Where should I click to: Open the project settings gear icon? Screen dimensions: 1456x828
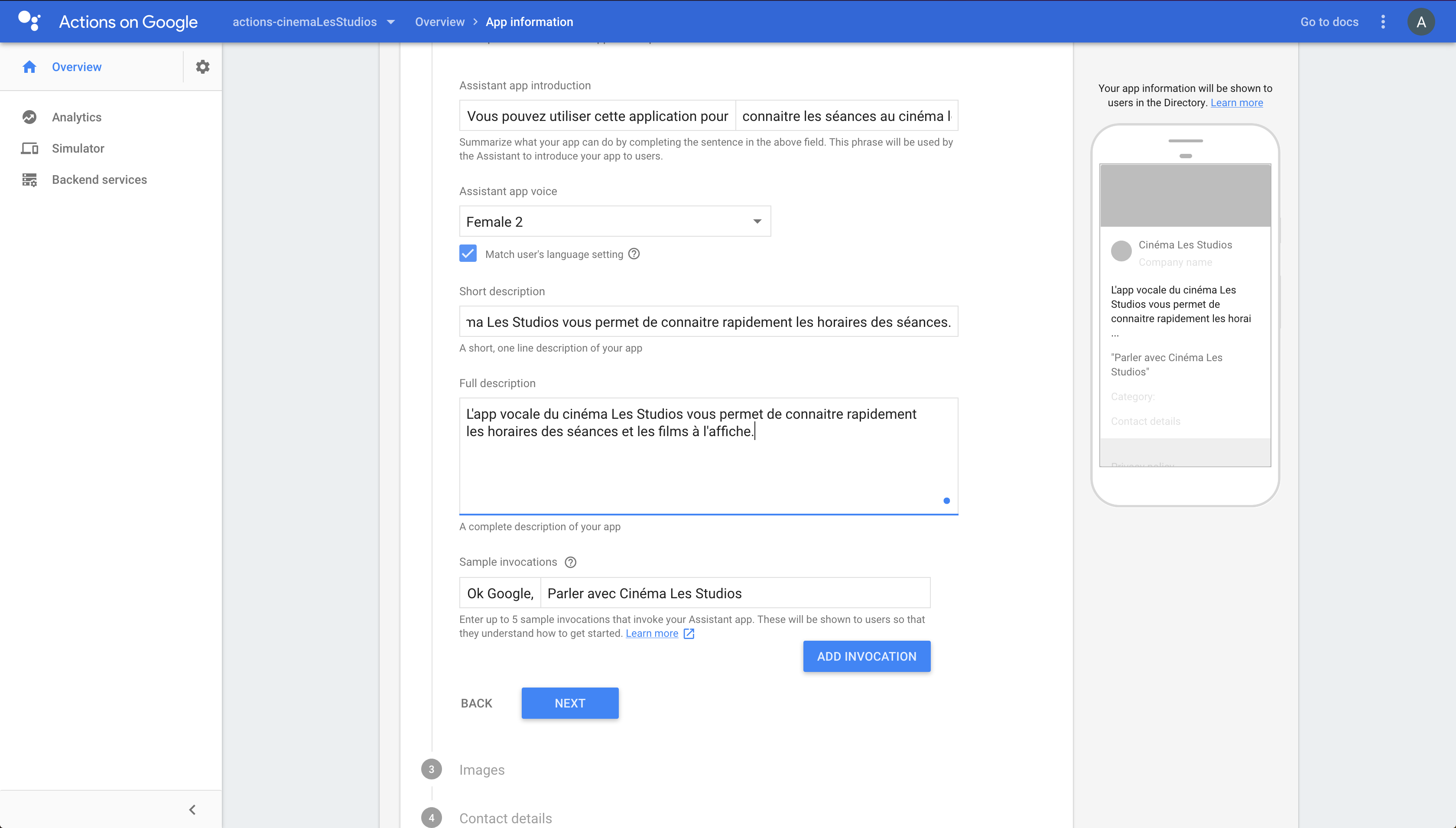pos(203,67)
